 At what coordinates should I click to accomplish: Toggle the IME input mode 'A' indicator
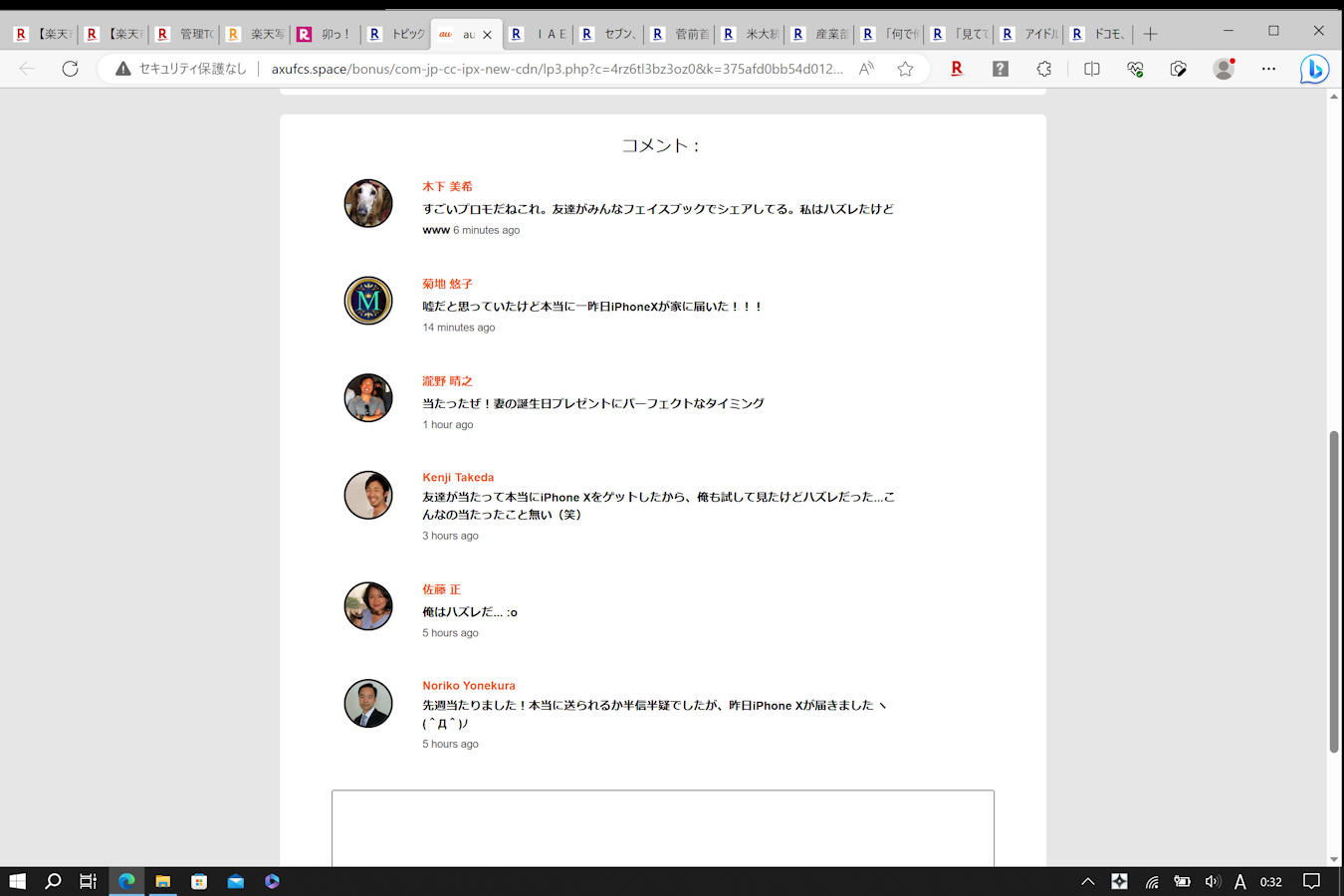tap(1239, 881)
